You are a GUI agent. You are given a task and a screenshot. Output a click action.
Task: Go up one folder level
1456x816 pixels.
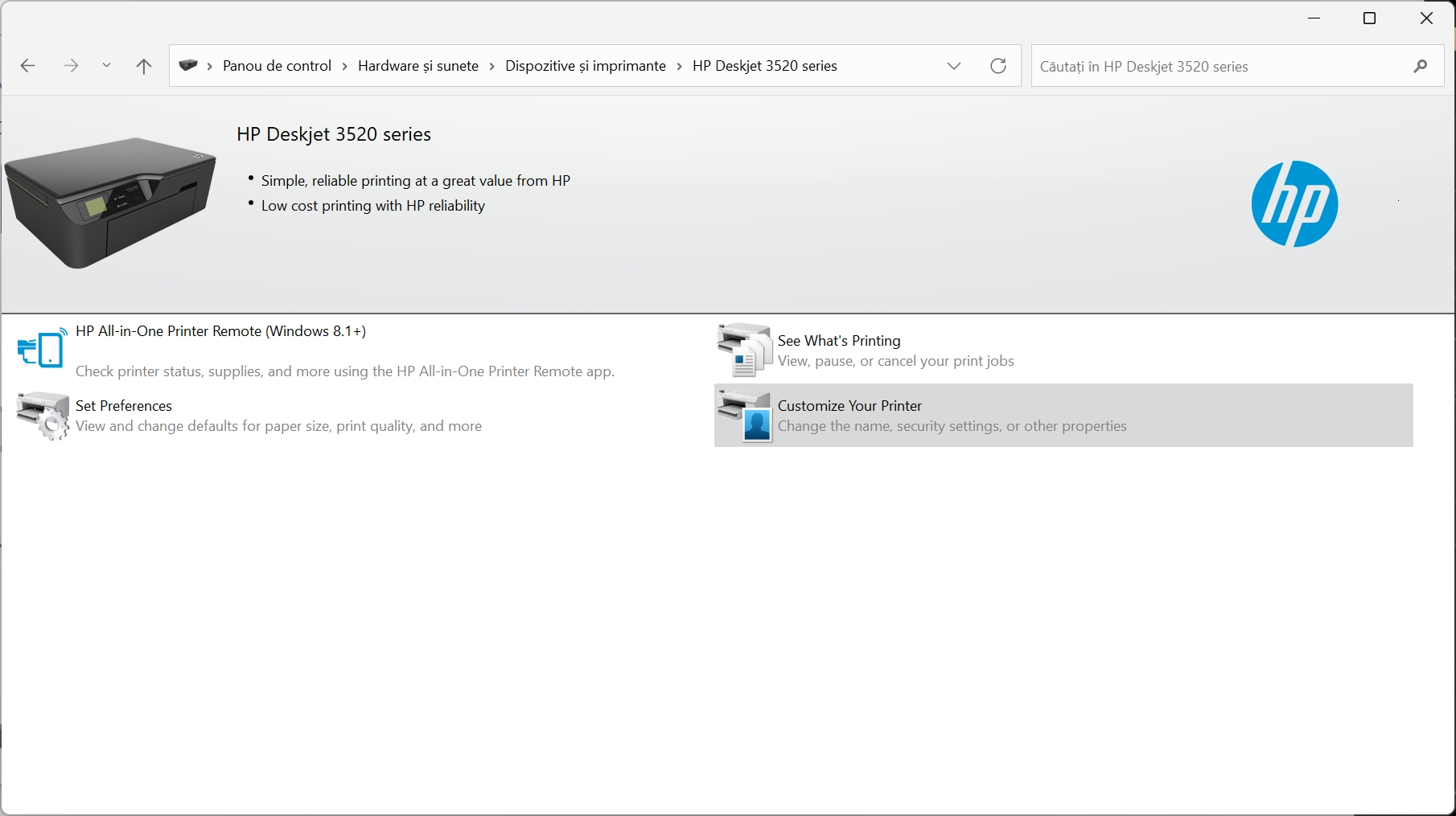click(144, 66)
